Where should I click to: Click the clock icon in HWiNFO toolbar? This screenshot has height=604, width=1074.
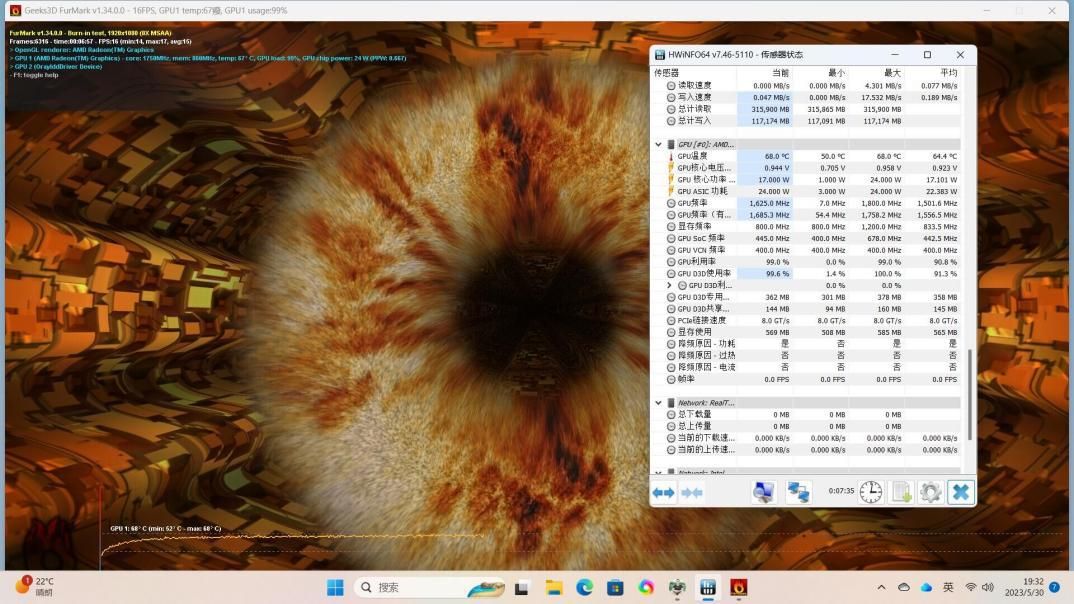[x=870, y=492]
